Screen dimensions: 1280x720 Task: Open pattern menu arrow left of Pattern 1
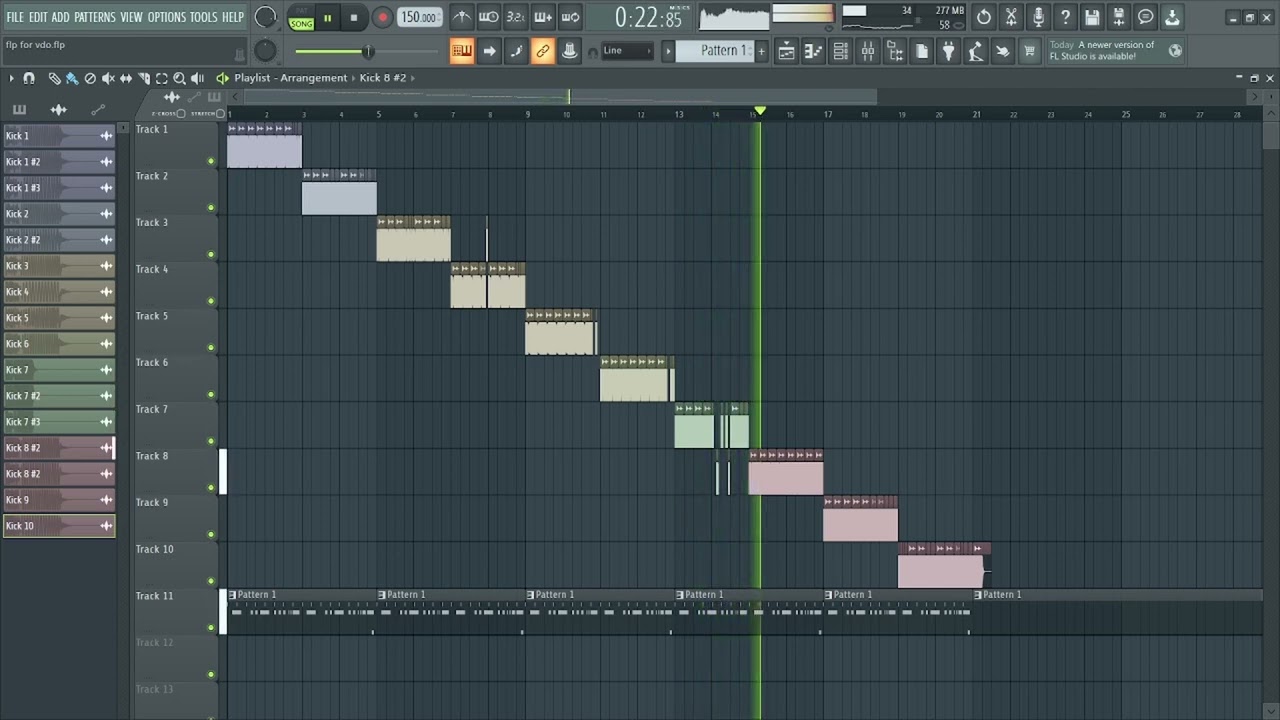pos(668,51)
